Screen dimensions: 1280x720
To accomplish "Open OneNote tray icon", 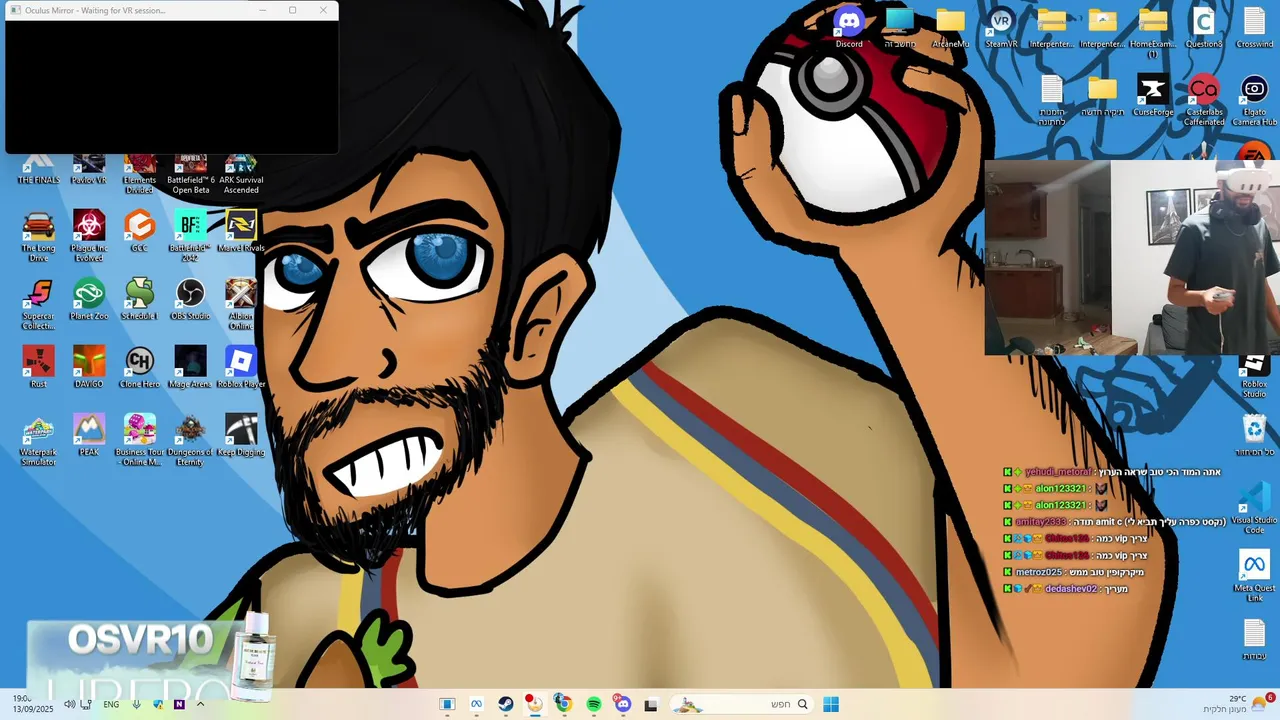I will pyautogui.click(x=179, y=704).
